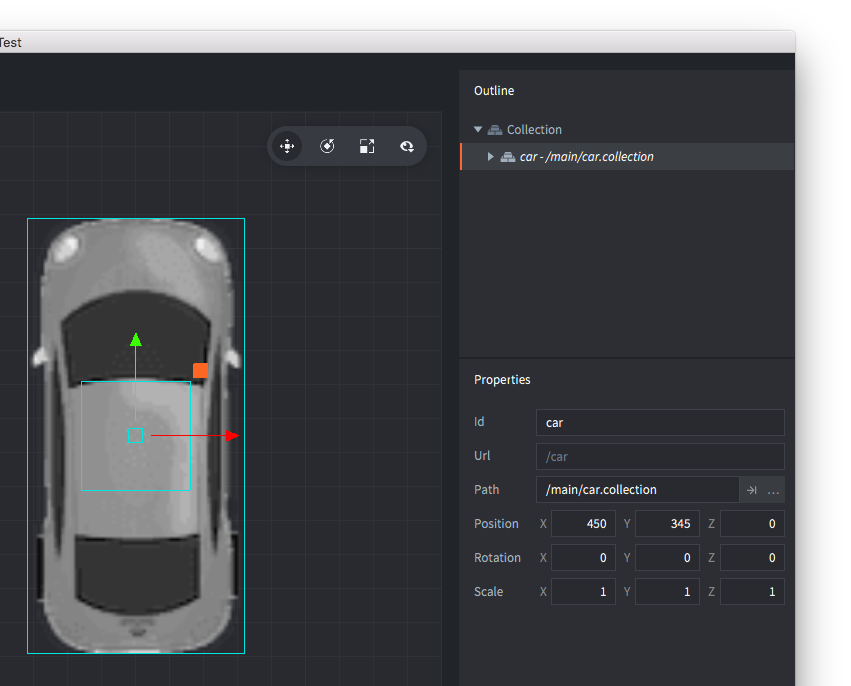
Task: Click the browse ellipsis button for Path
Action: coord(773,490)
